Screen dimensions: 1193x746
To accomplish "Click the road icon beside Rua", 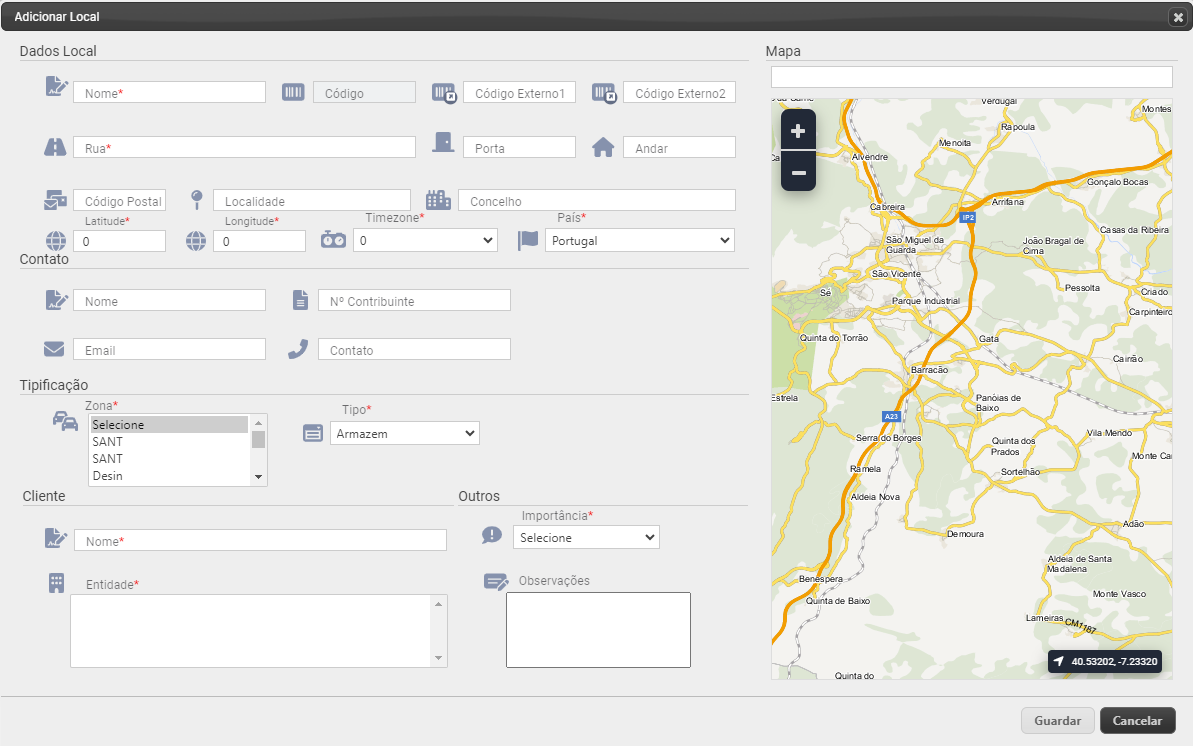I will tap(55, 147).
